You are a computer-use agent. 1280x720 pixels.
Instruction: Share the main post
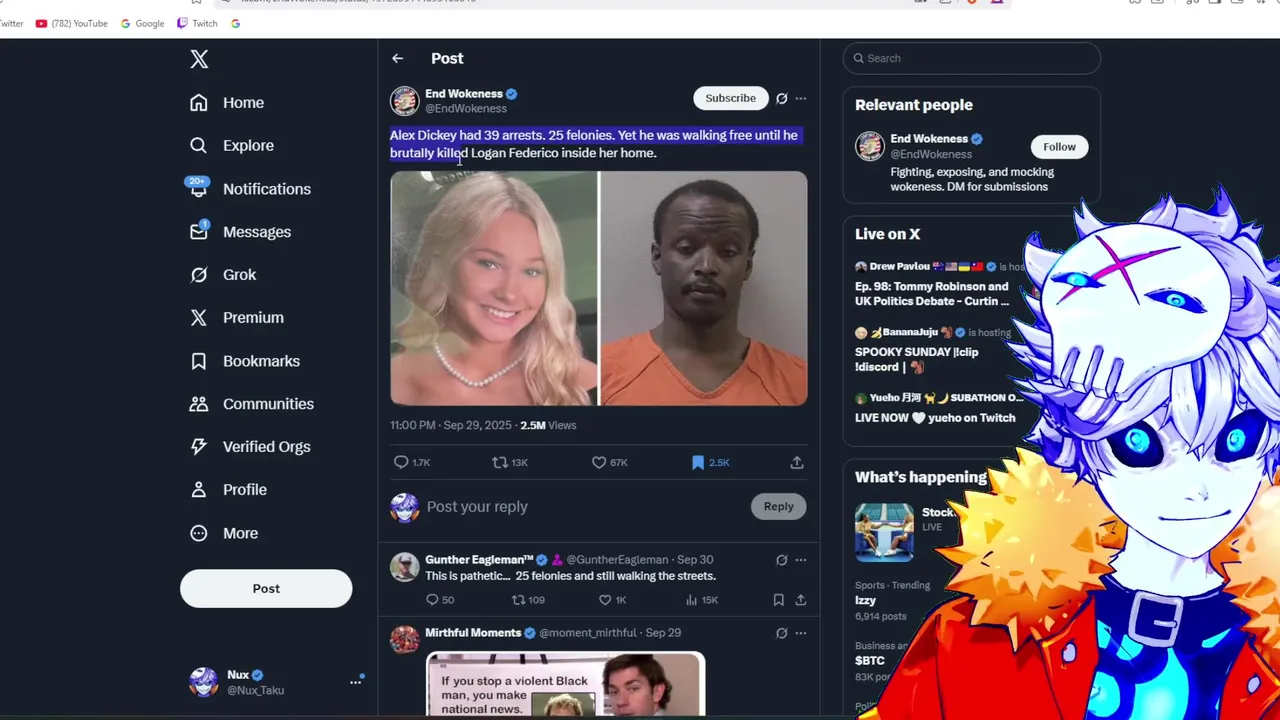pos(797,462)
